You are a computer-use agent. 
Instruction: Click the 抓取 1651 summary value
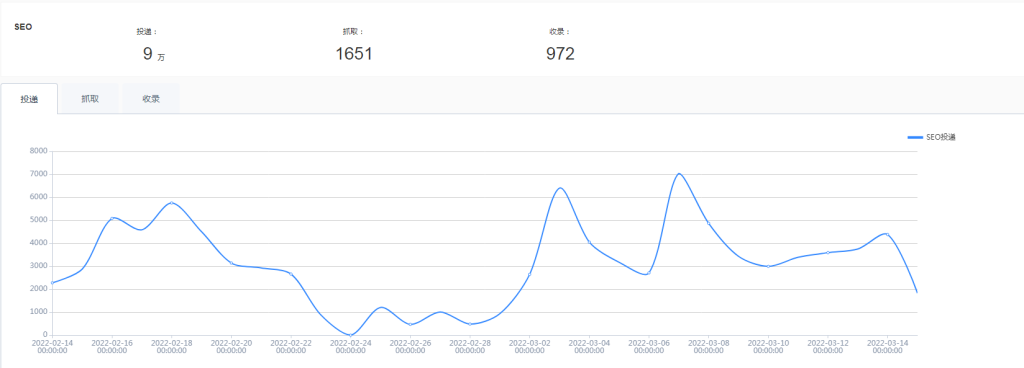click(x=354, y=54)
